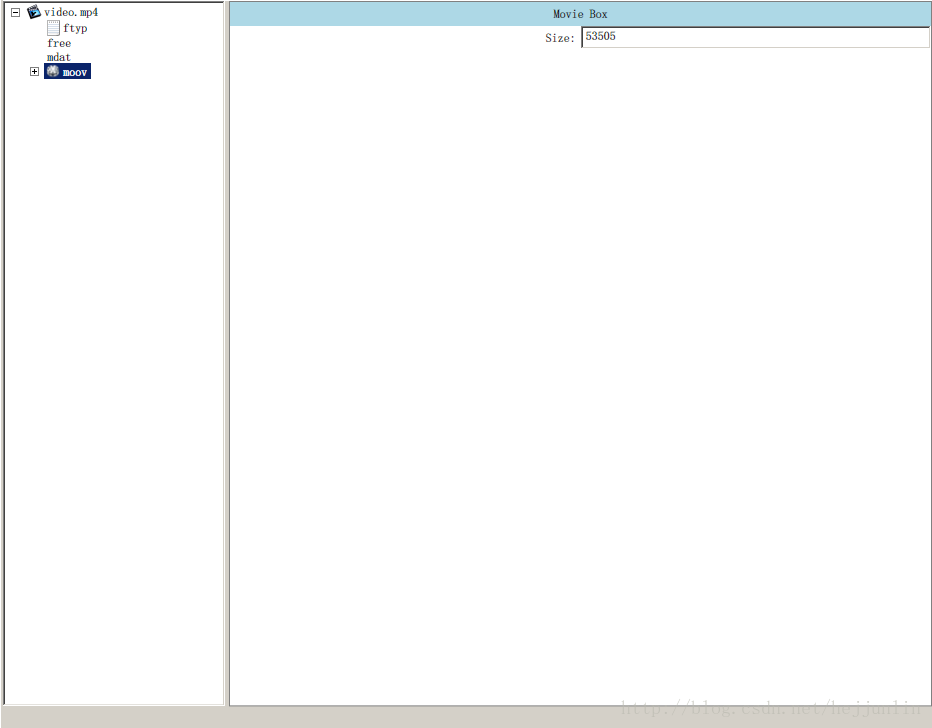Select the video.mp4 root label
Viewport: 932px width, 728px height.
[71, 12]
